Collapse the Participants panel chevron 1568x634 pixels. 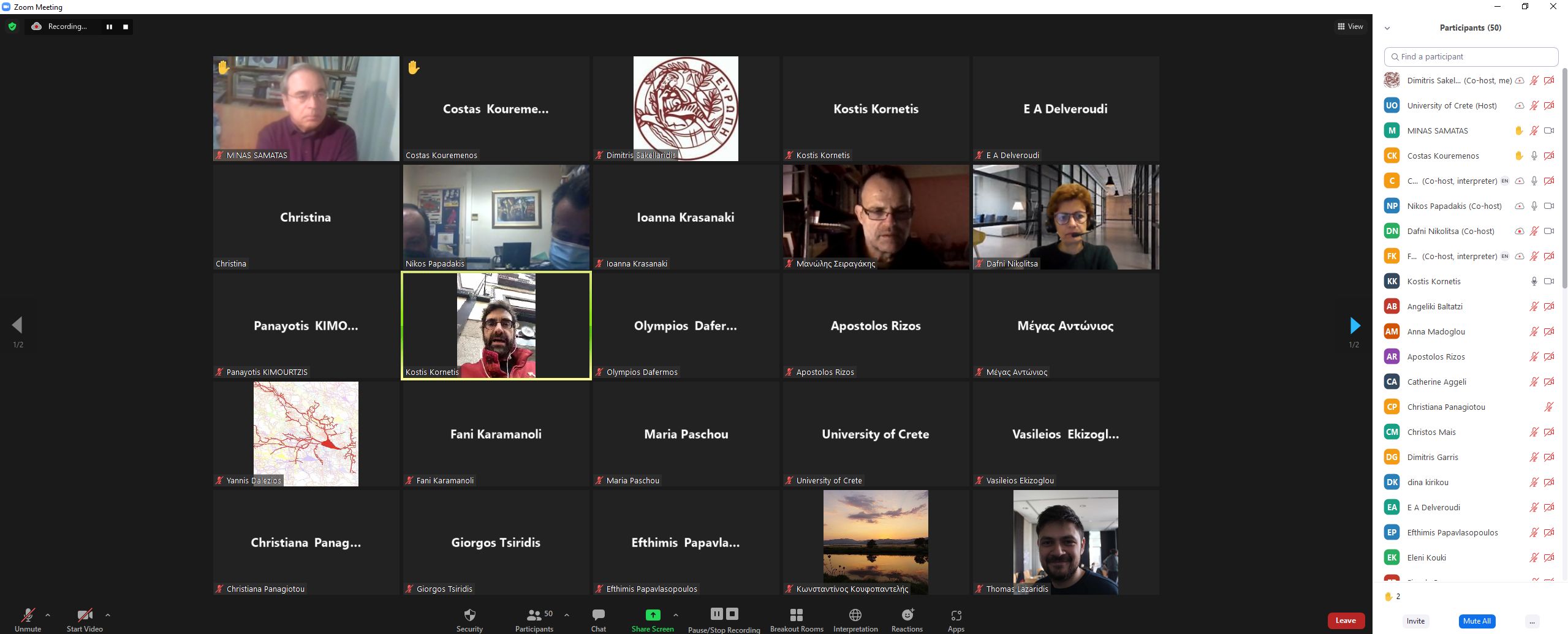point(1387,28)
